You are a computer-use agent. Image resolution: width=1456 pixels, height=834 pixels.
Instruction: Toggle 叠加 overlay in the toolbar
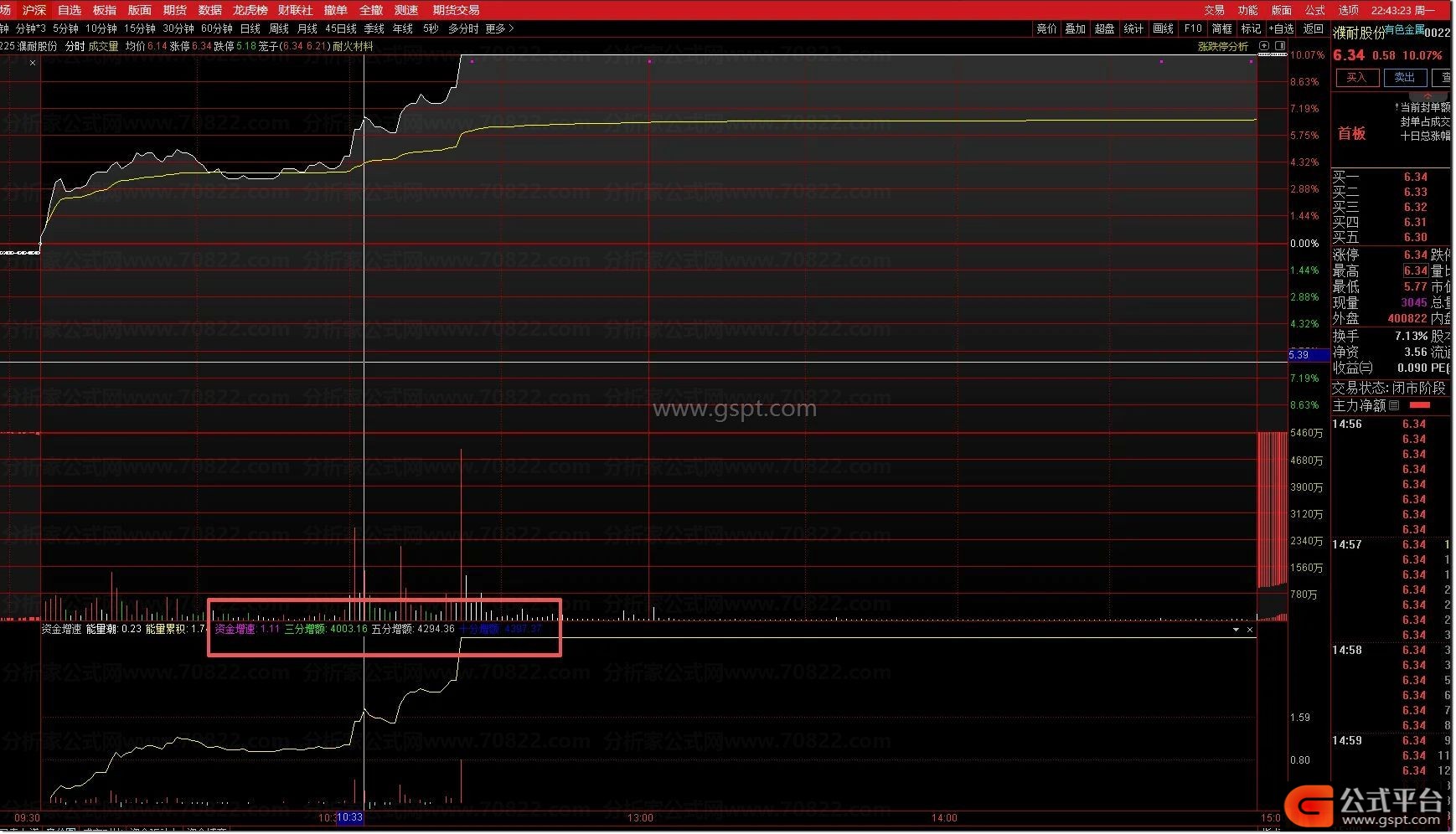[1075, 28]
